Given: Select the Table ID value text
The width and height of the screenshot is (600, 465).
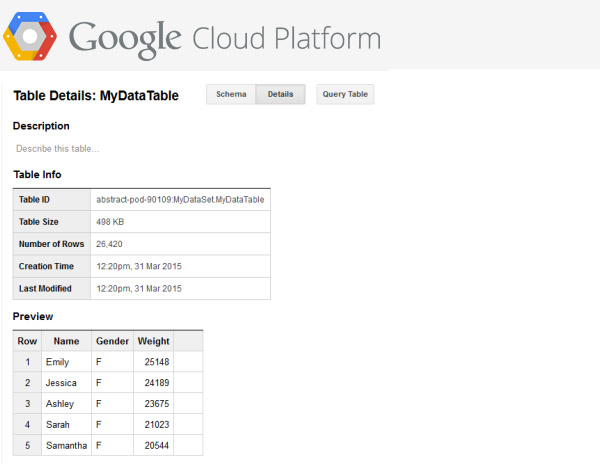Looking at the screenshot, I should [180, 200].
